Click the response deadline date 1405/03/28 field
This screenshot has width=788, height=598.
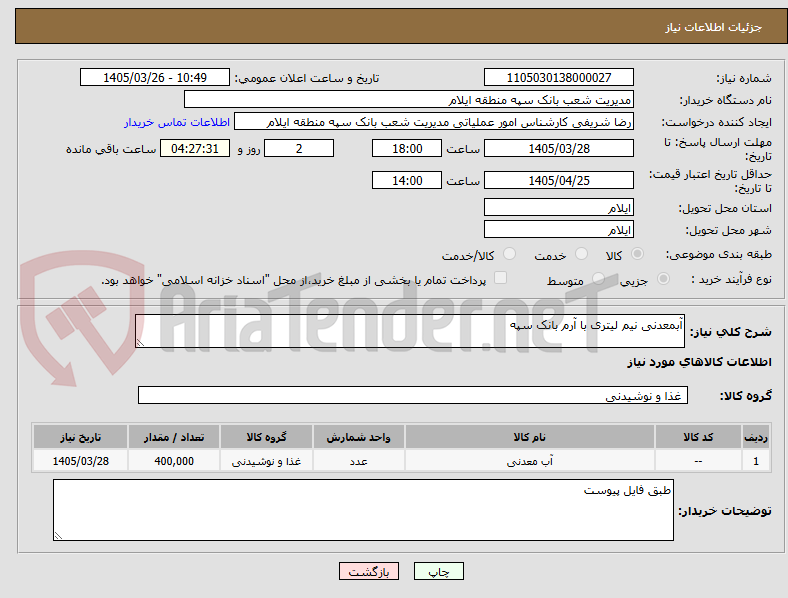[x=559, y=148]
